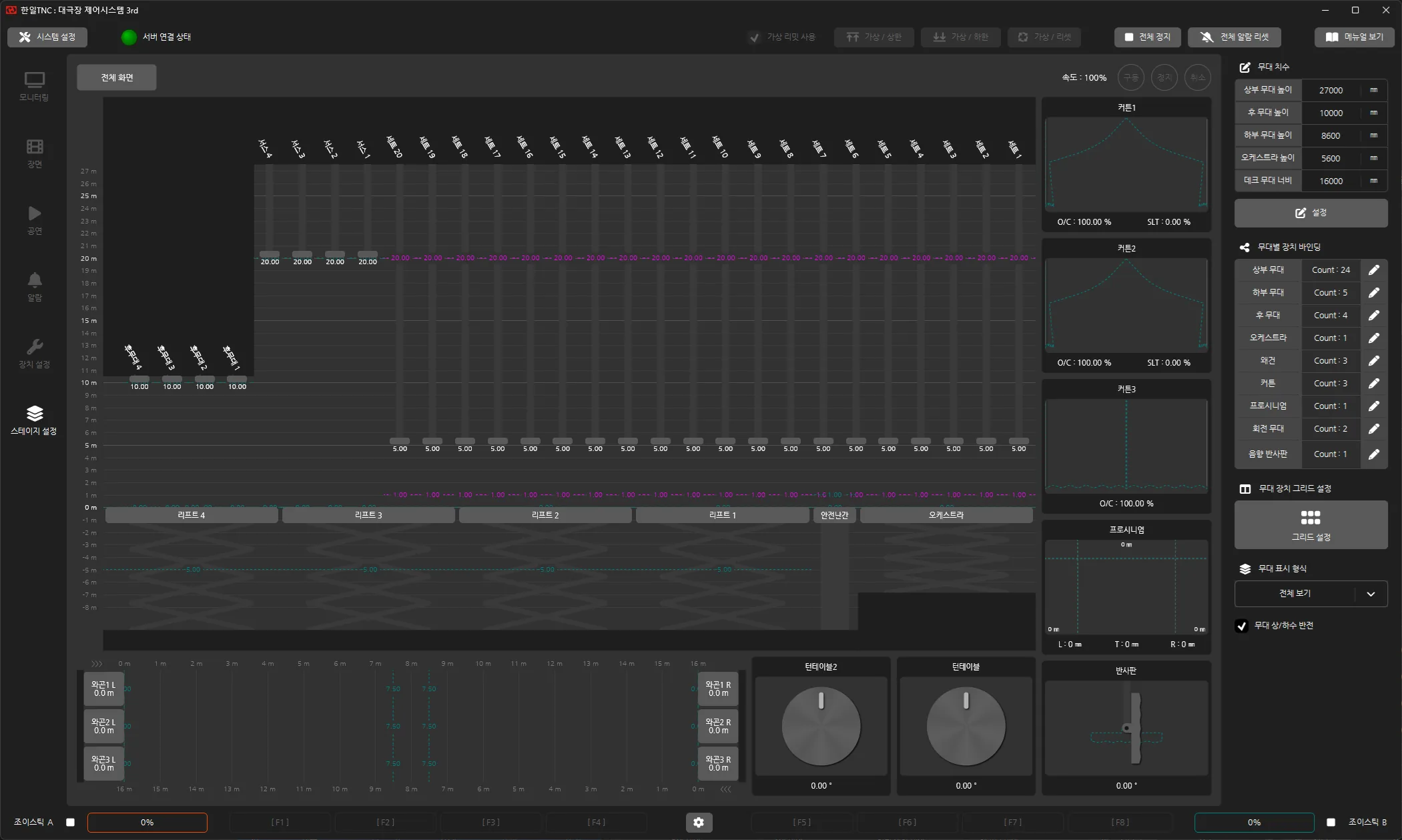Open the 모니터링 sidebar section
The width and height of the screenshot is (1402, 840).
34,87
